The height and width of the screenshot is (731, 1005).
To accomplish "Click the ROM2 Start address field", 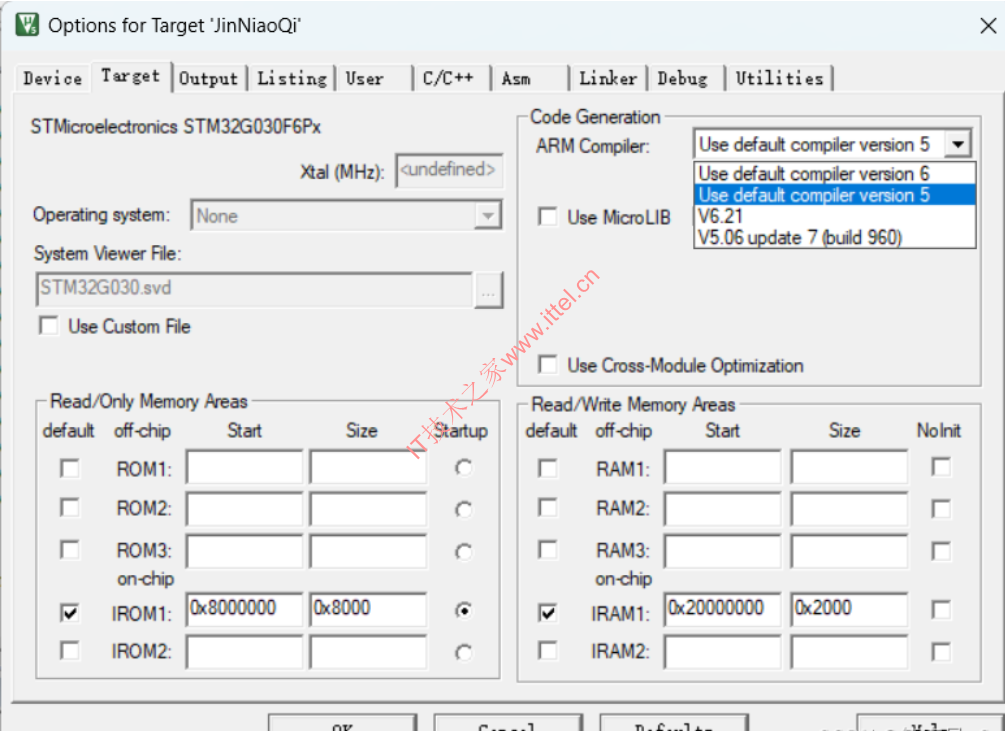I will (244, 509).
